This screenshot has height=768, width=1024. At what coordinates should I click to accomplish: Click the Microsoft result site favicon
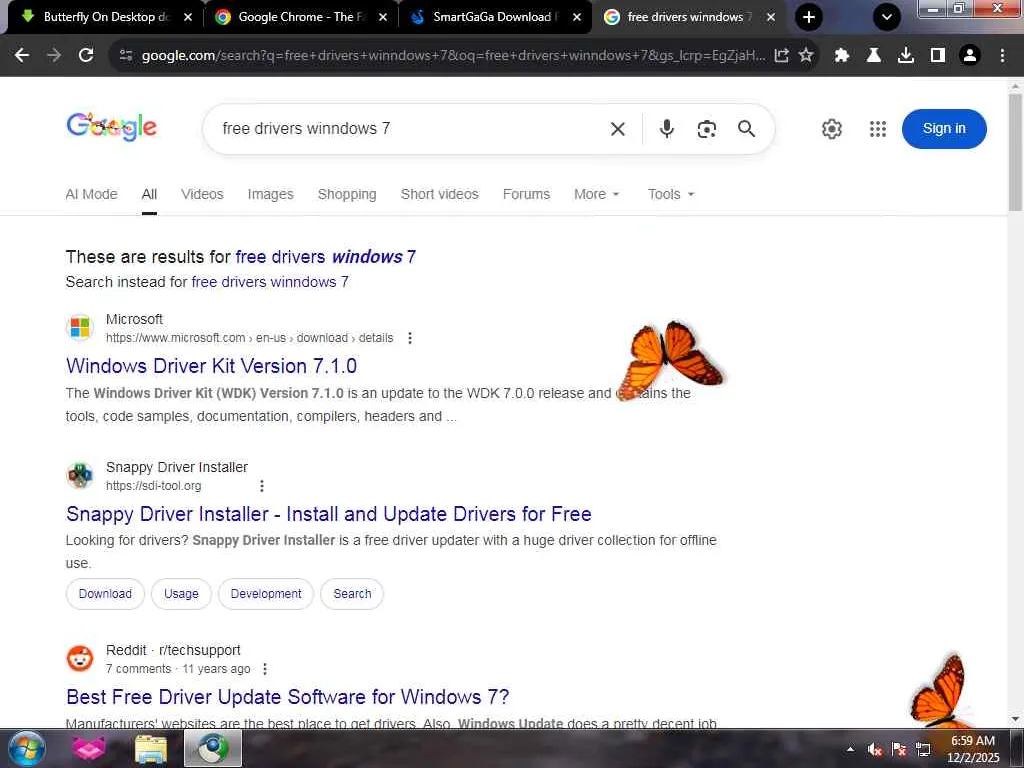coord(80,327)
